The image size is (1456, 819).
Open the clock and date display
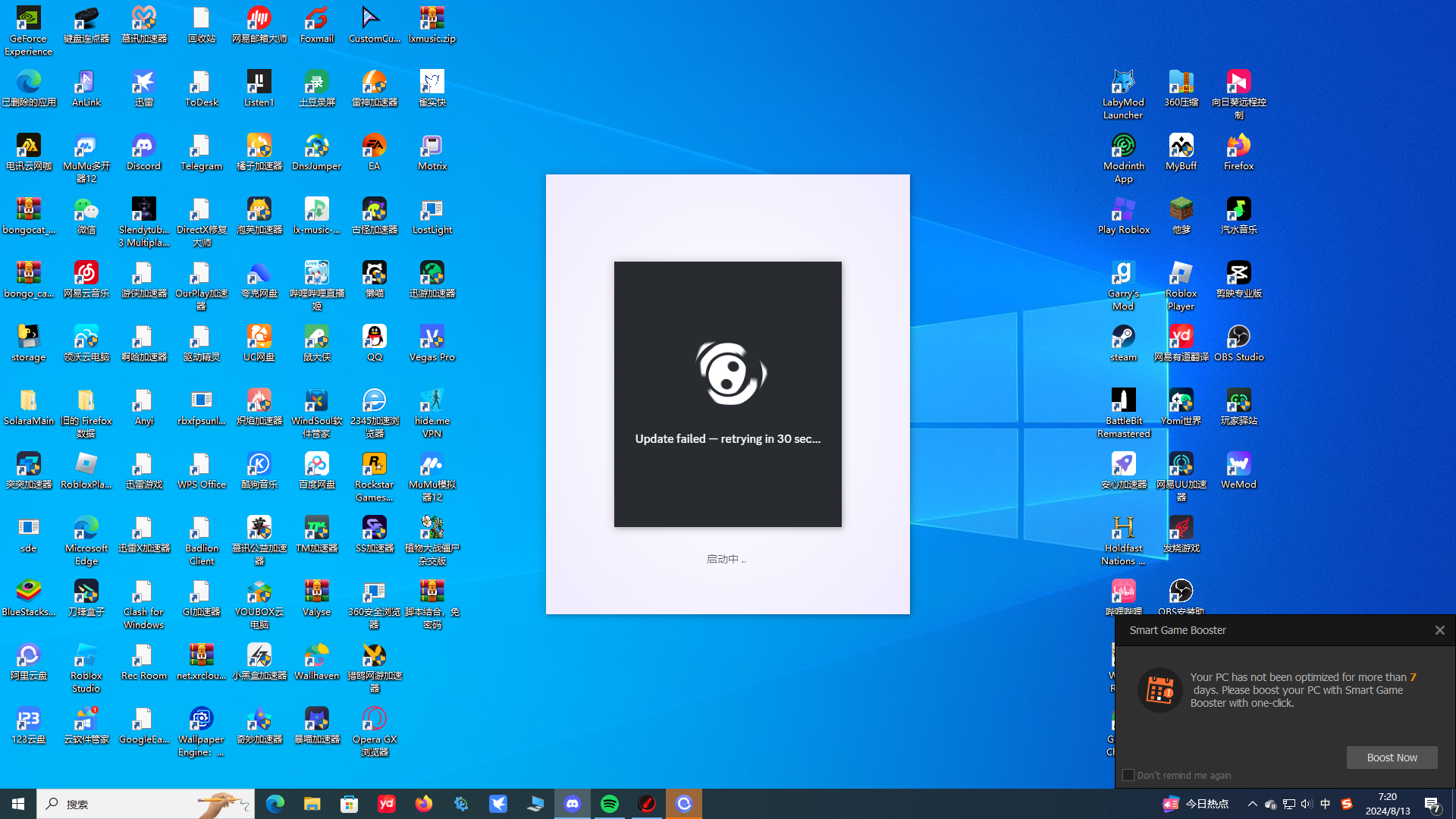[1388, 804]
